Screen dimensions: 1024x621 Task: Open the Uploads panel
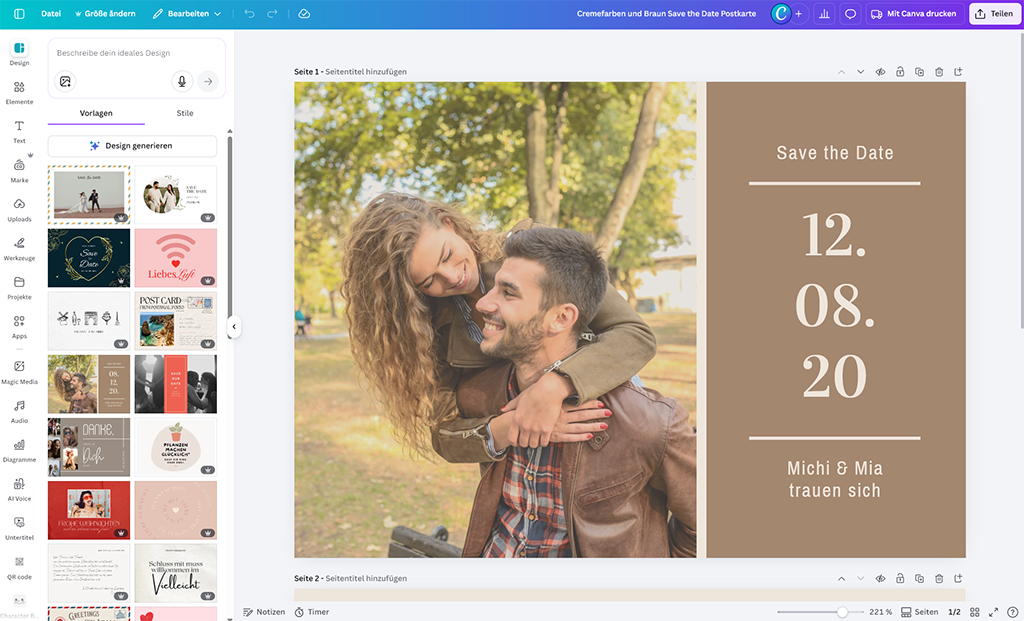click(19, 210)
